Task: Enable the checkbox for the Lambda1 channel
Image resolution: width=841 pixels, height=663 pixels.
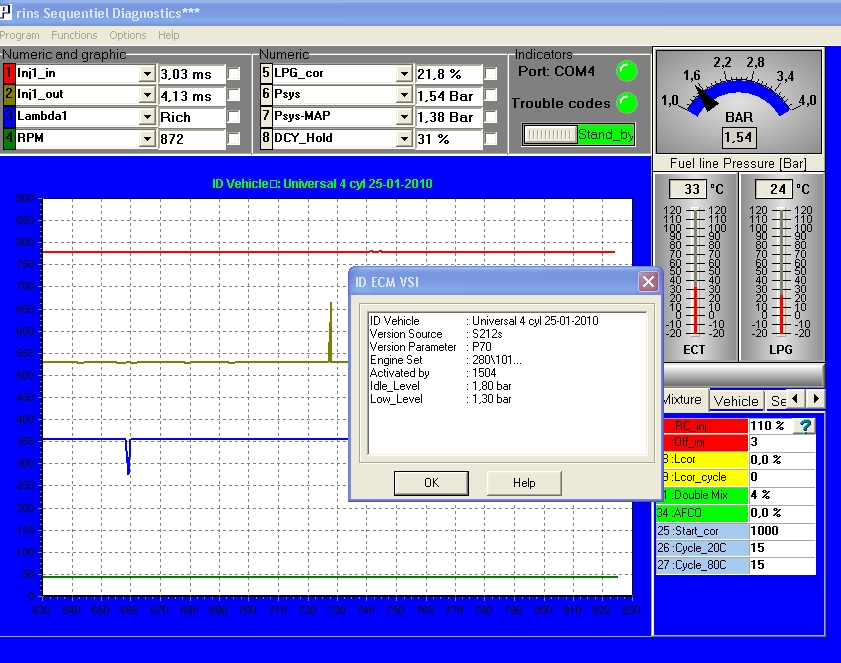Action: point(234,117)
